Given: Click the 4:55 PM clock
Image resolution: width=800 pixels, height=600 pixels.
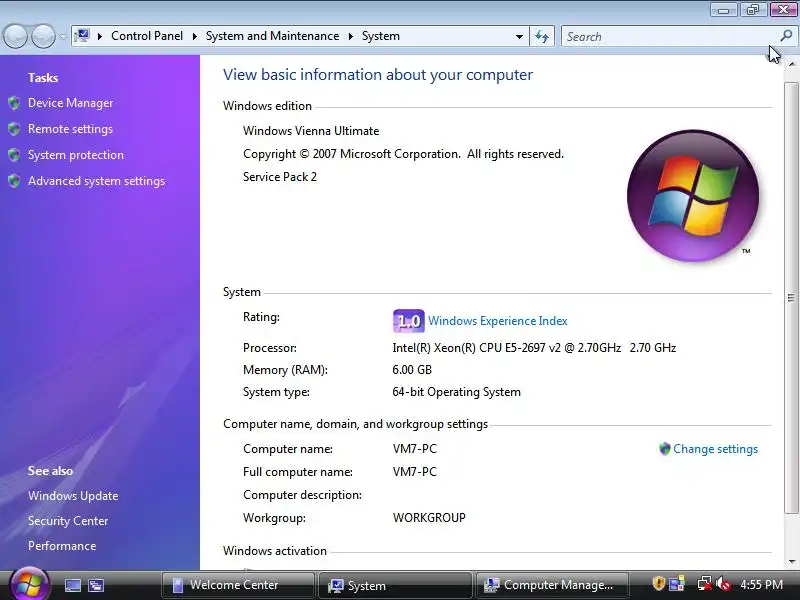Looking at the screenshot, I should (761, 584).
